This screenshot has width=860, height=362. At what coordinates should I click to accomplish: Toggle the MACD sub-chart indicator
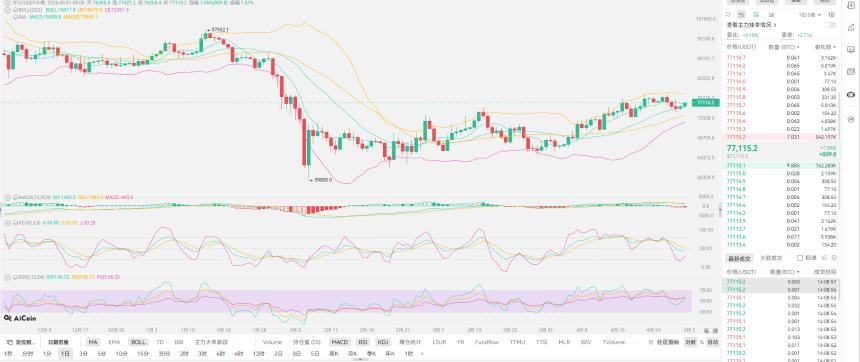340,342
